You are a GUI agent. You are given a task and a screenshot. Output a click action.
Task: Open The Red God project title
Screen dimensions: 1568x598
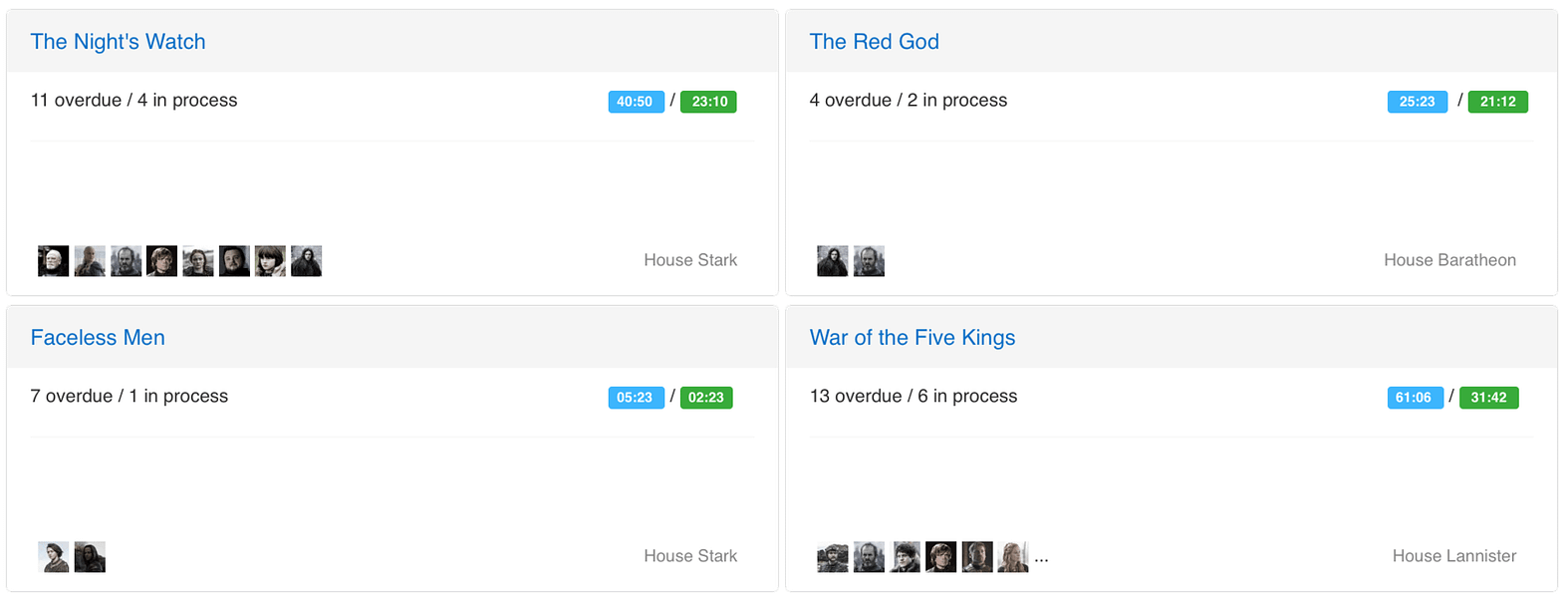point(874,42)
